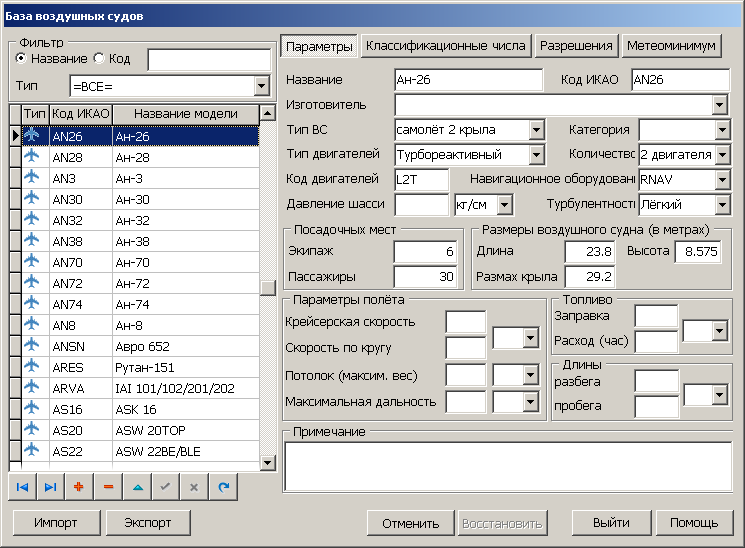The height and width of the screenshot is (548, 745).
Task: Click the Выйти button
Action: (x=610, y=523)
